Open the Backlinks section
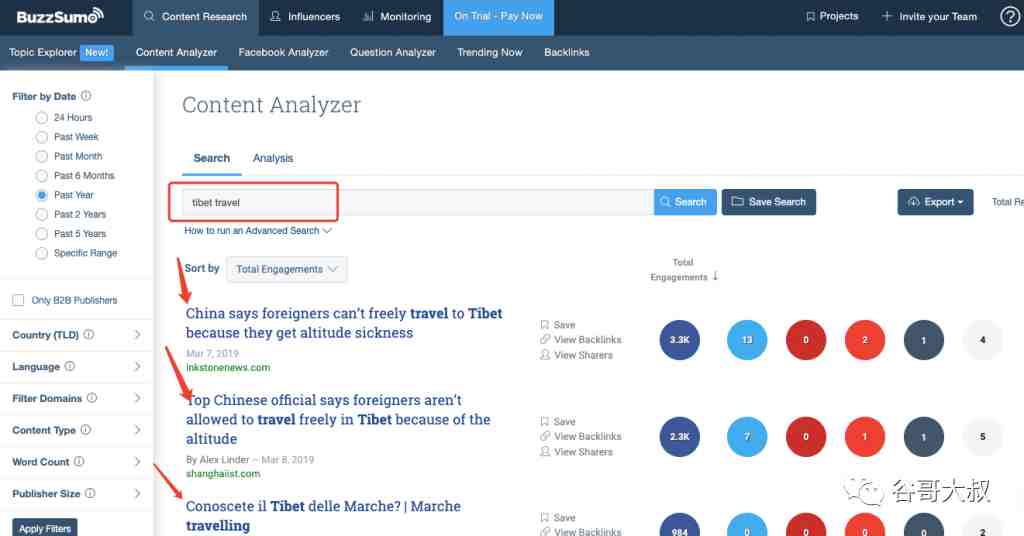Viewport: 1024px width, 536px height. pyautogui.click(x=566, y=52)
